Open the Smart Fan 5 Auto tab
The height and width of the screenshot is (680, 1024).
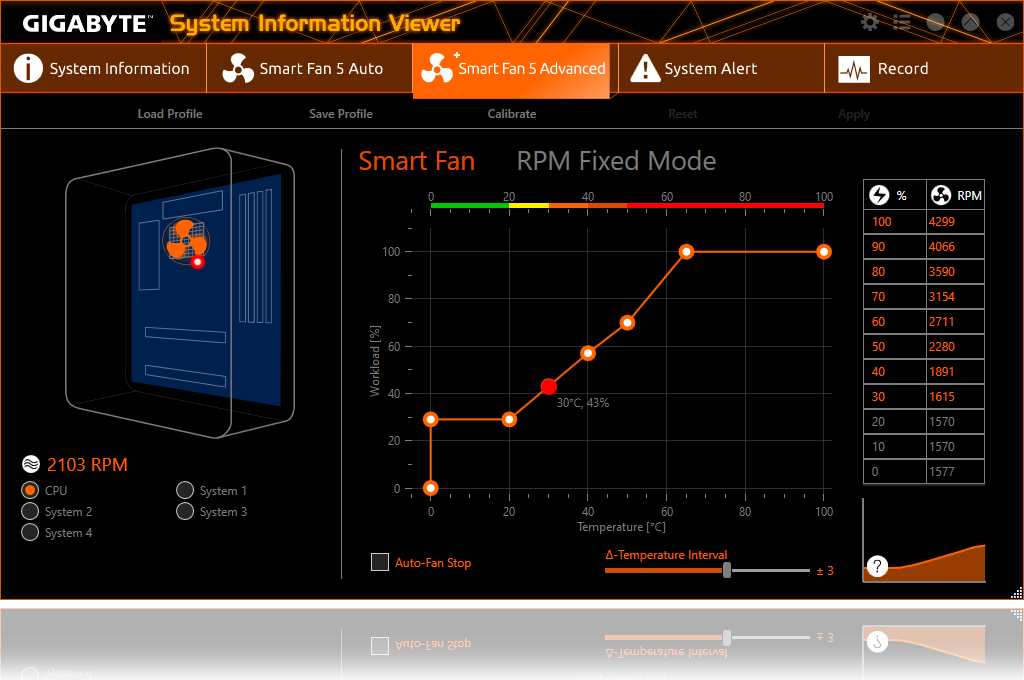point(309,69)
